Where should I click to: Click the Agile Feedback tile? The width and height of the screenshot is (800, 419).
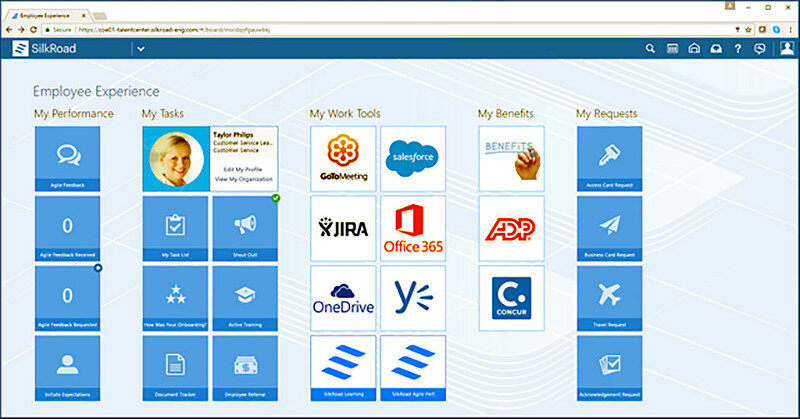[68, 158]
